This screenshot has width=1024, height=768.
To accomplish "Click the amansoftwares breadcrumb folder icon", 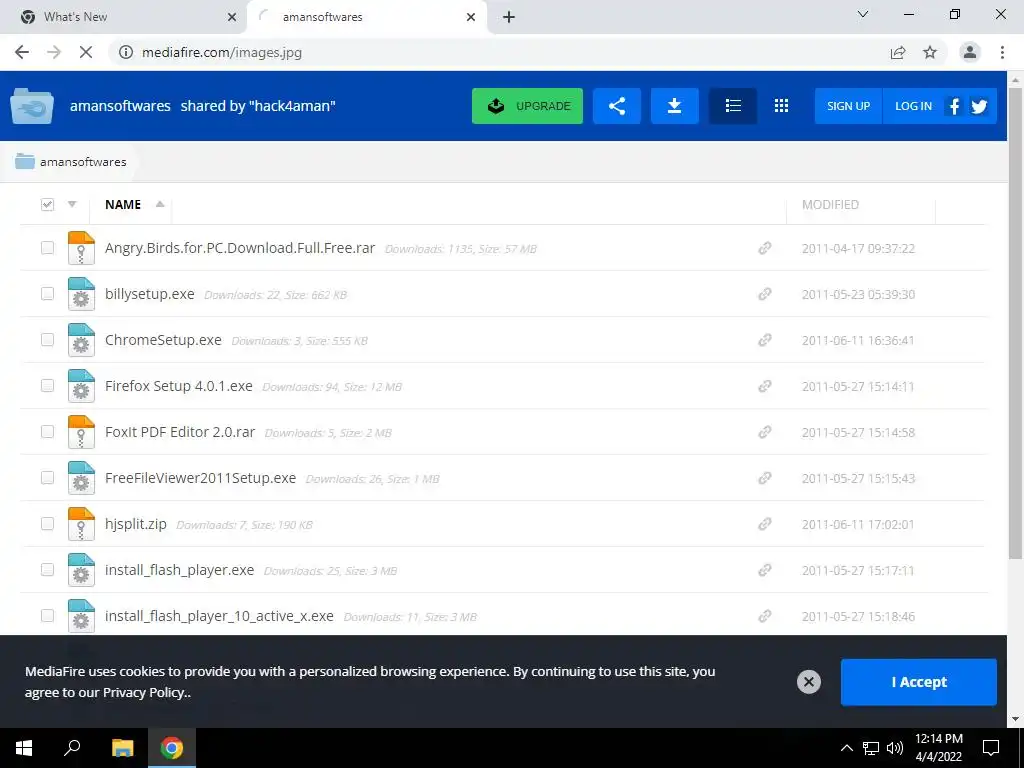I will [x=25, y=161].
